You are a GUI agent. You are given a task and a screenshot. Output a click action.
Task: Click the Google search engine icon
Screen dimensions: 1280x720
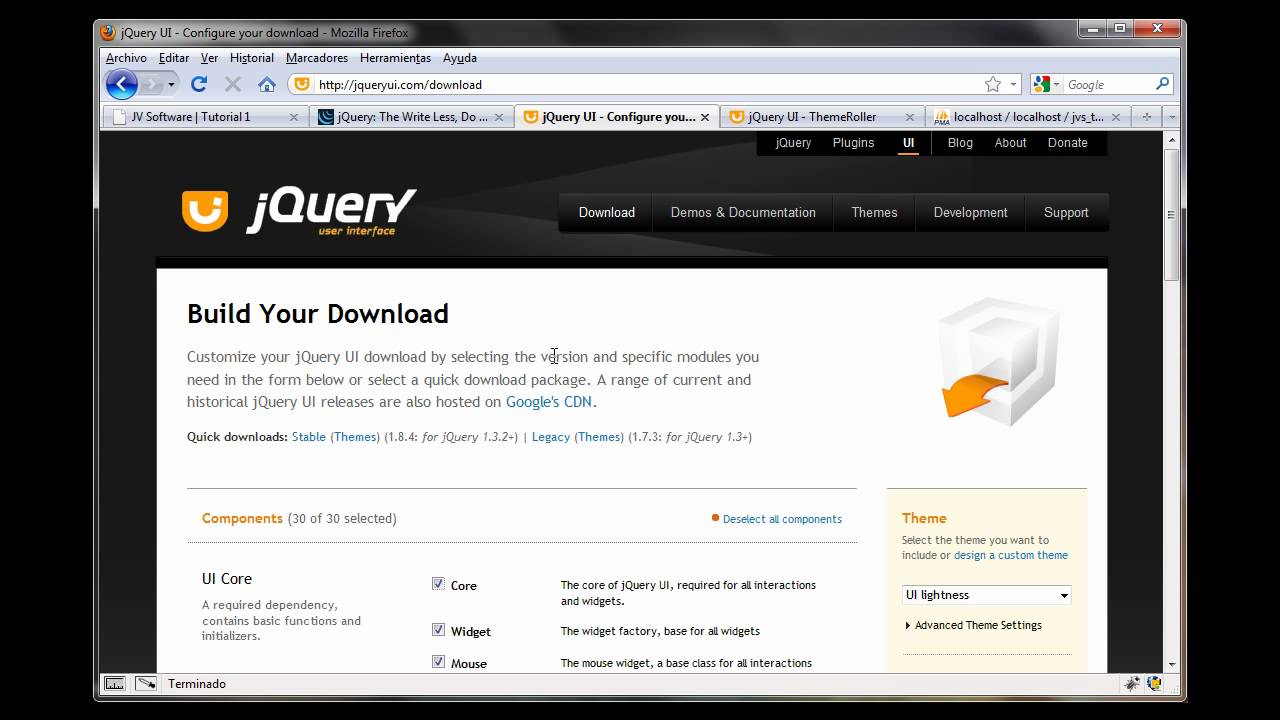(1042, 84)
